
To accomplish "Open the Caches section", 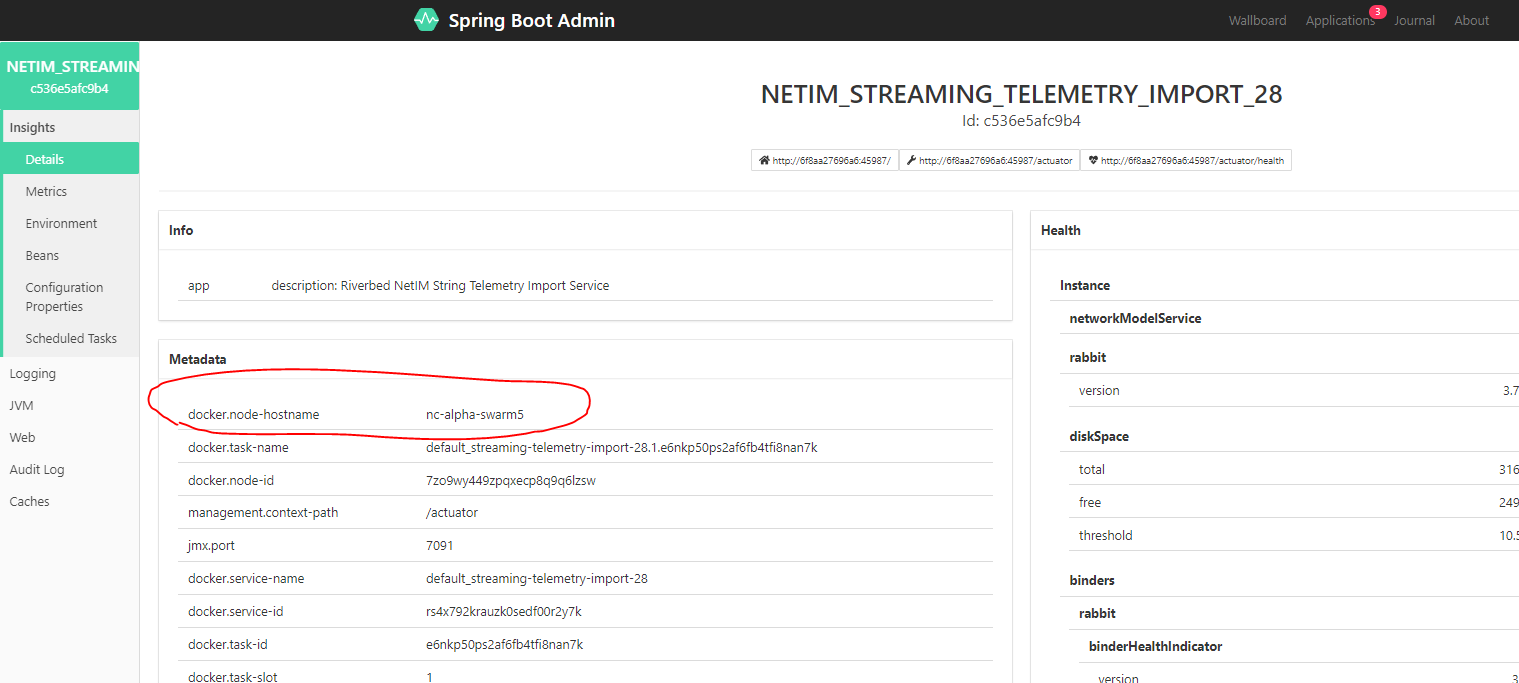I will tap(29, 501).
